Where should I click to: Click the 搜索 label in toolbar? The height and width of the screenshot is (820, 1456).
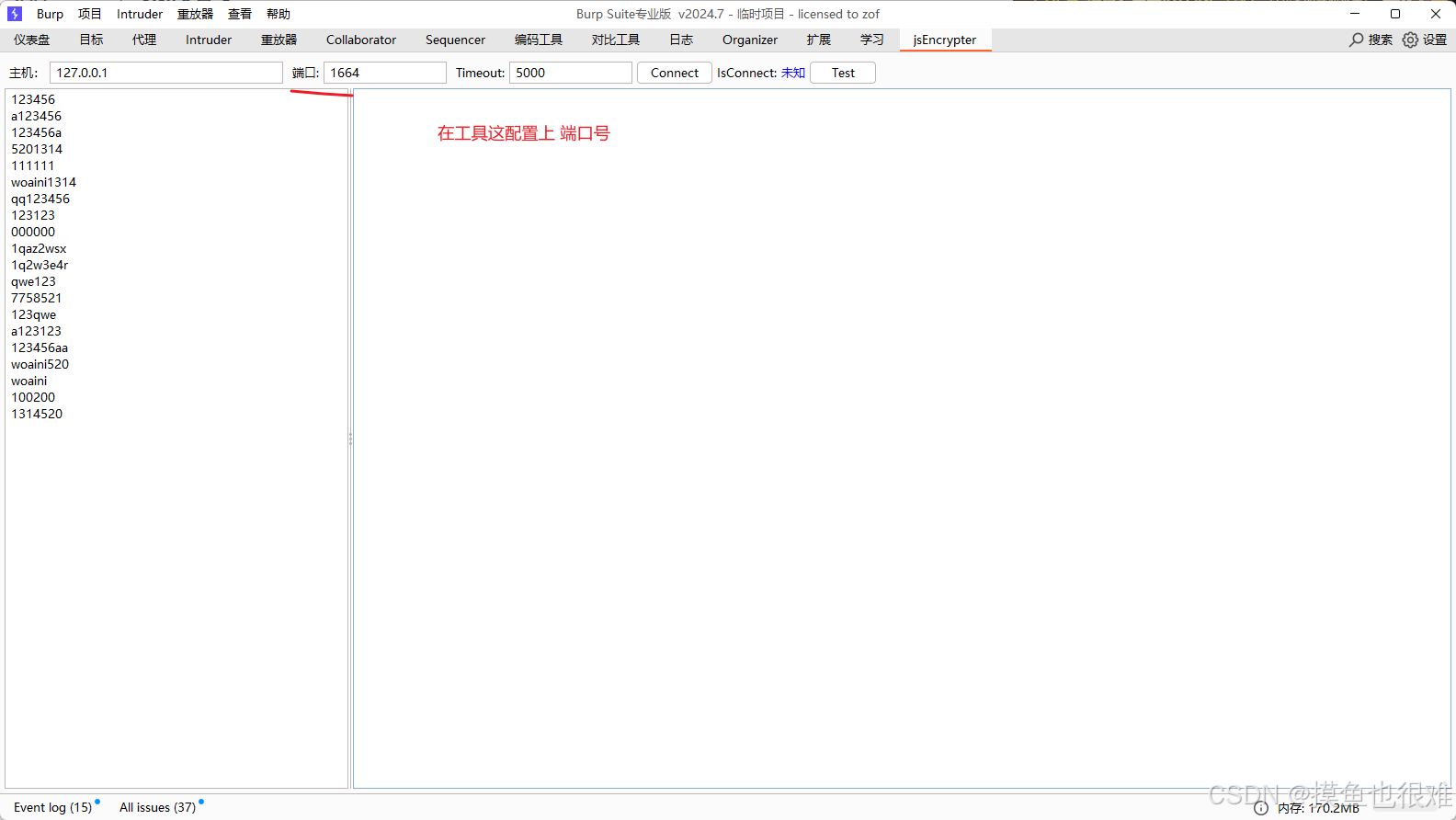[1381, 40]
